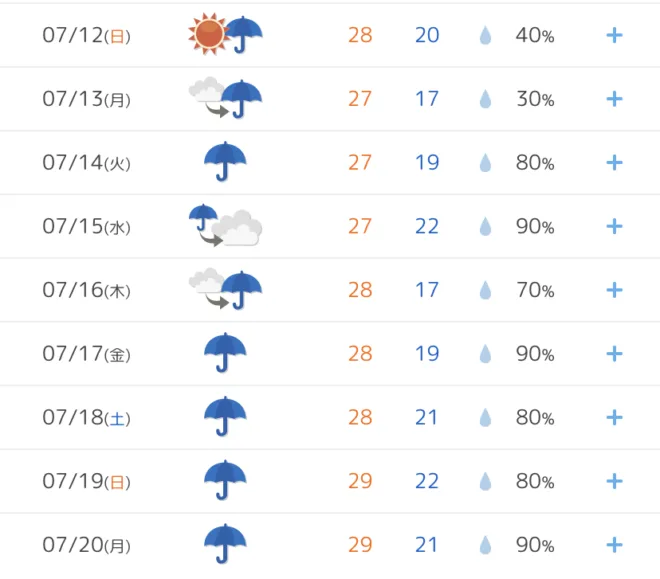Expand the 07/16 Thursday forecast

(614, 290)
